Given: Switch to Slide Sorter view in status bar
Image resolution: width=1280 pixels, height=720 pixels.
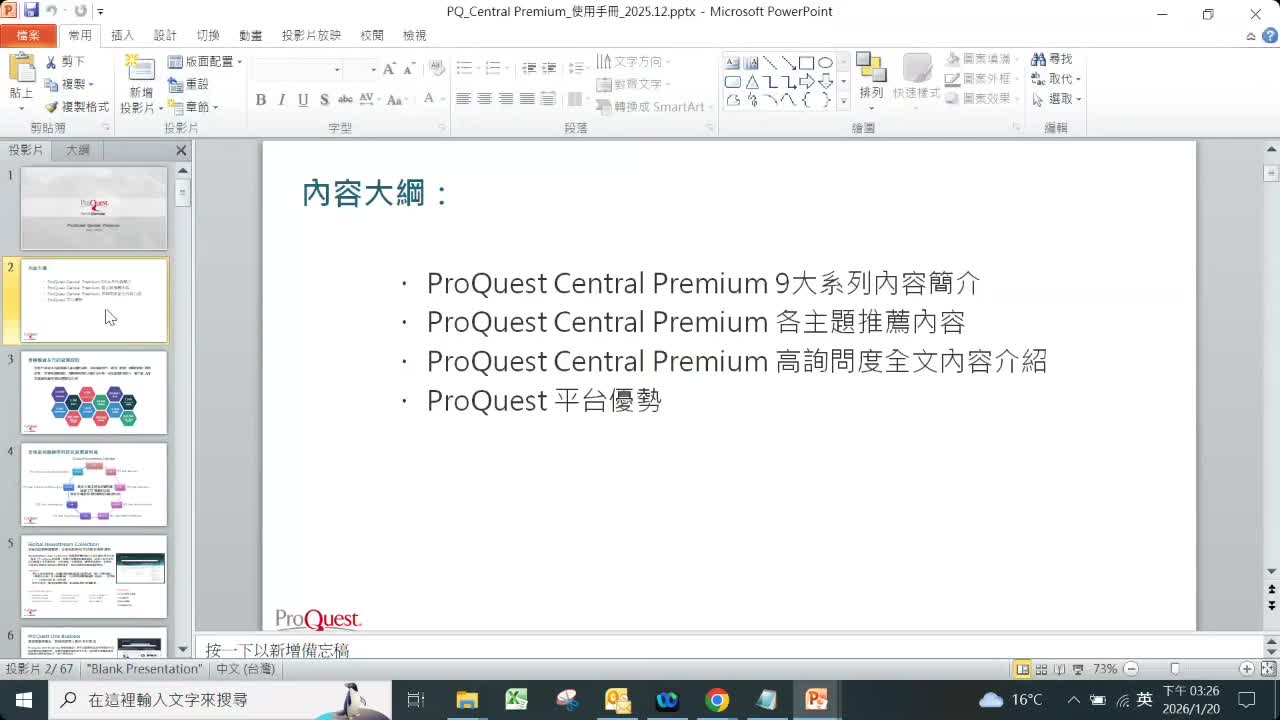Looking at the screenshot, I should point(1041,669).
